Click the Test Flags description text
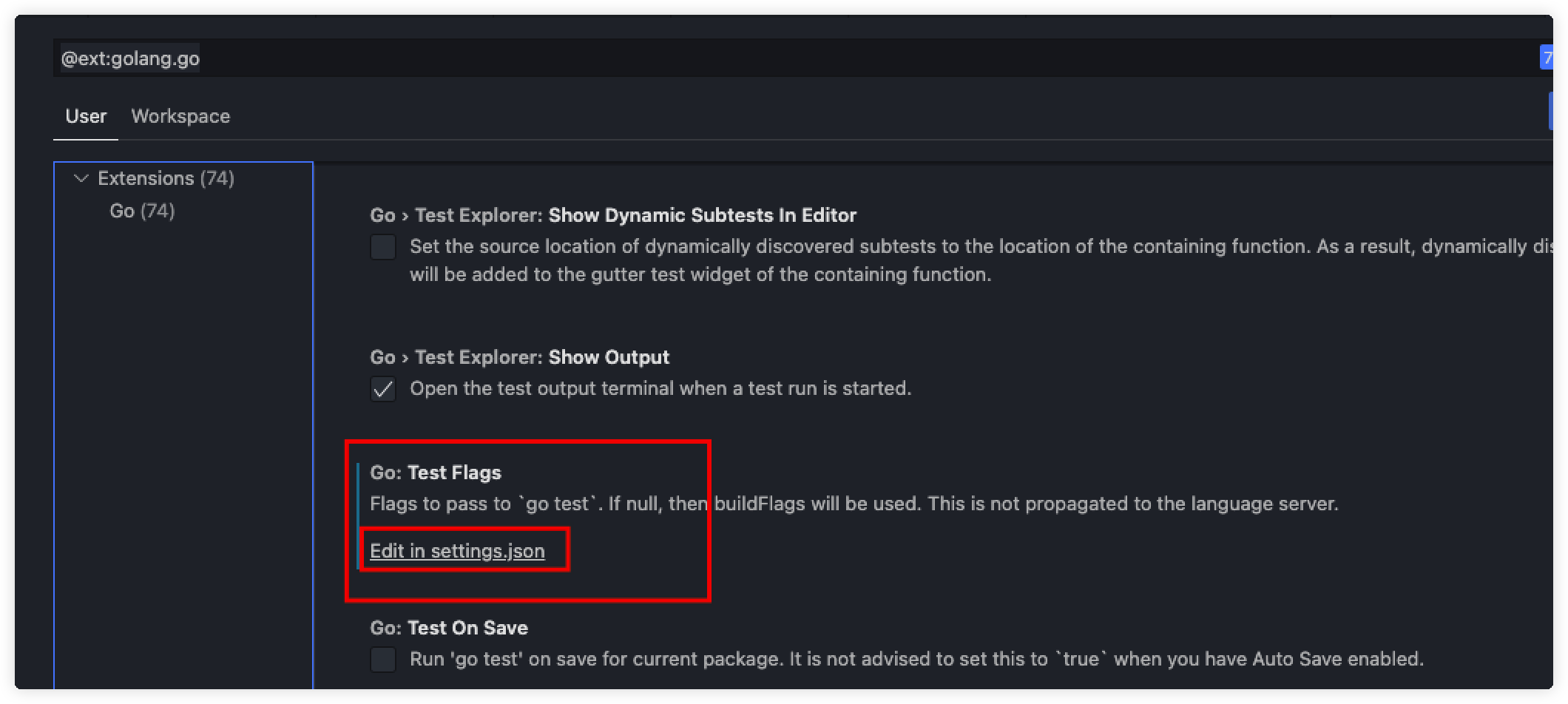Viewport: 1568px width, 704px height. point(854,504)
